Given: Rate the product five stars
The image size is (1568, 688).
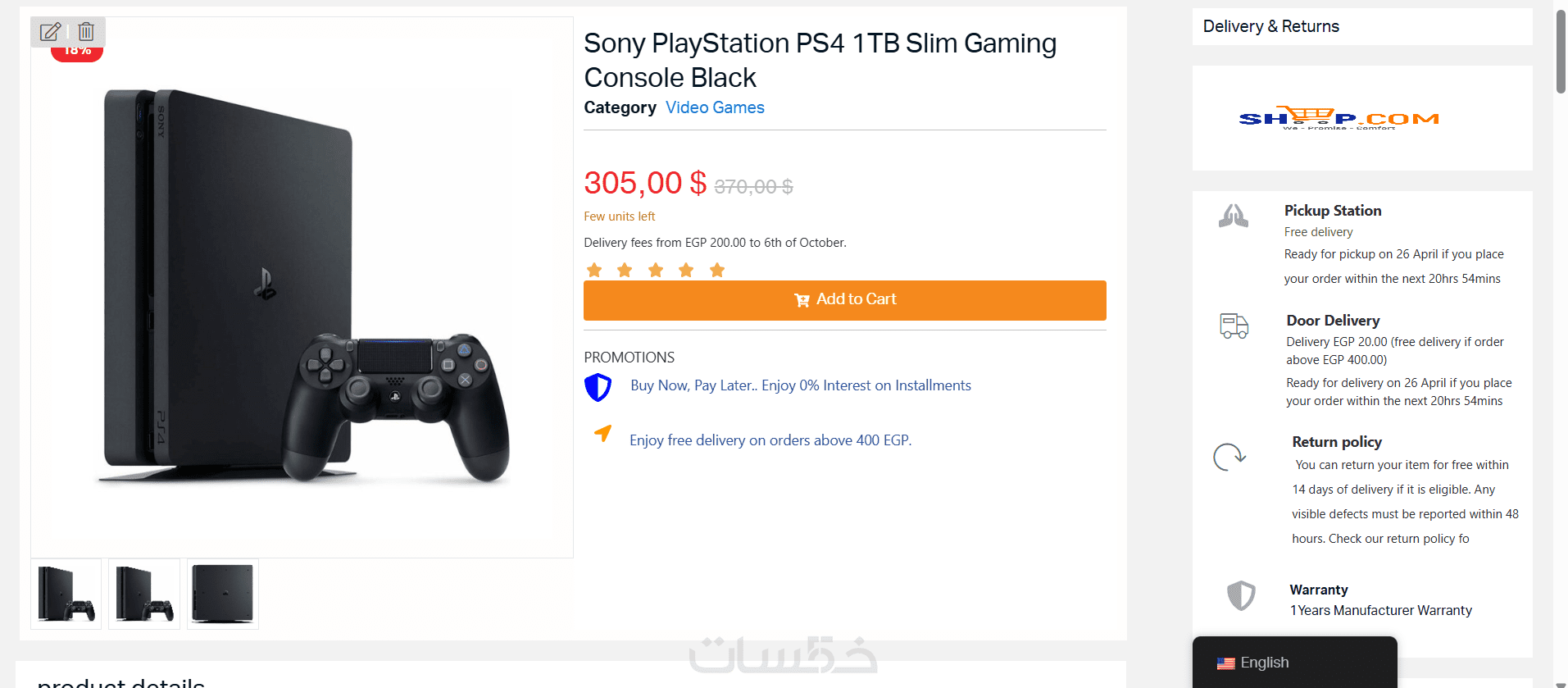Looking at the screenshot, I should point(717,271).
